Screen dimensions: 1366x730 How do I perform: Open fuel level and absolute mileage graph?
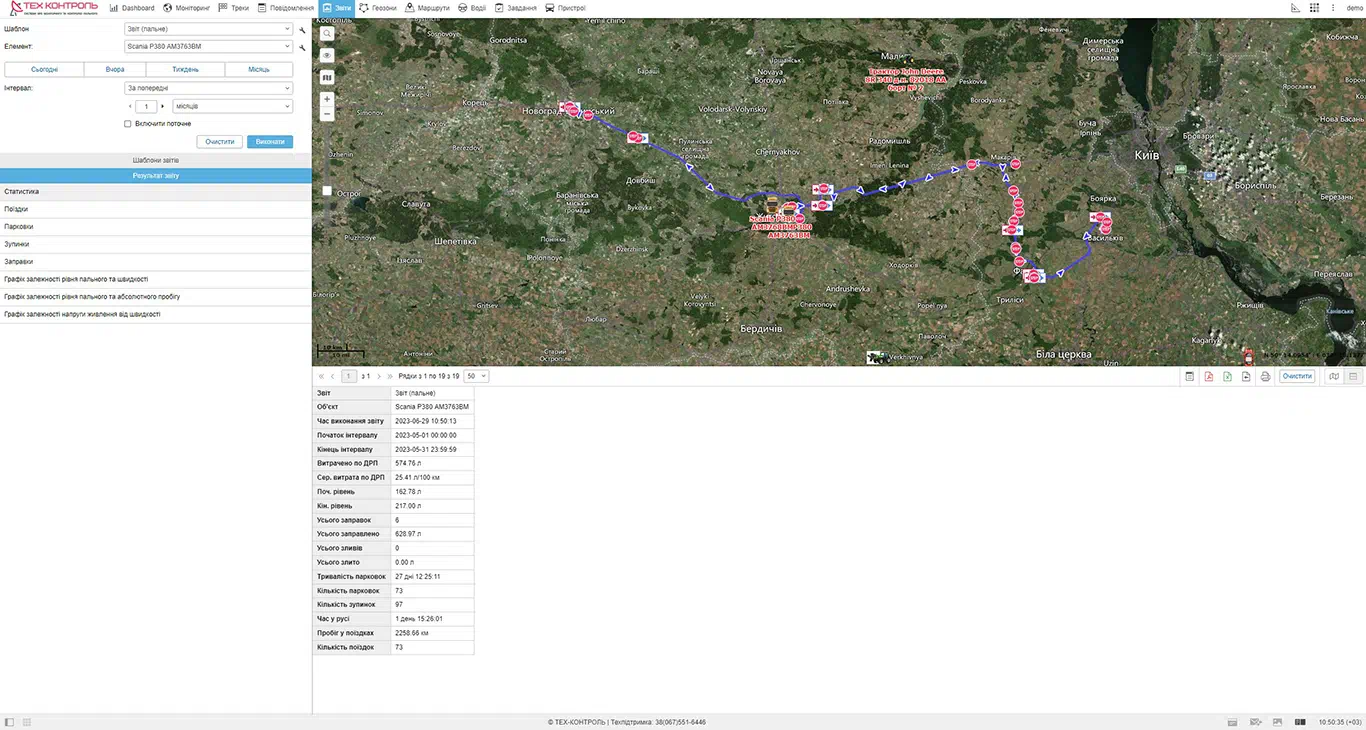pos(156,297)
